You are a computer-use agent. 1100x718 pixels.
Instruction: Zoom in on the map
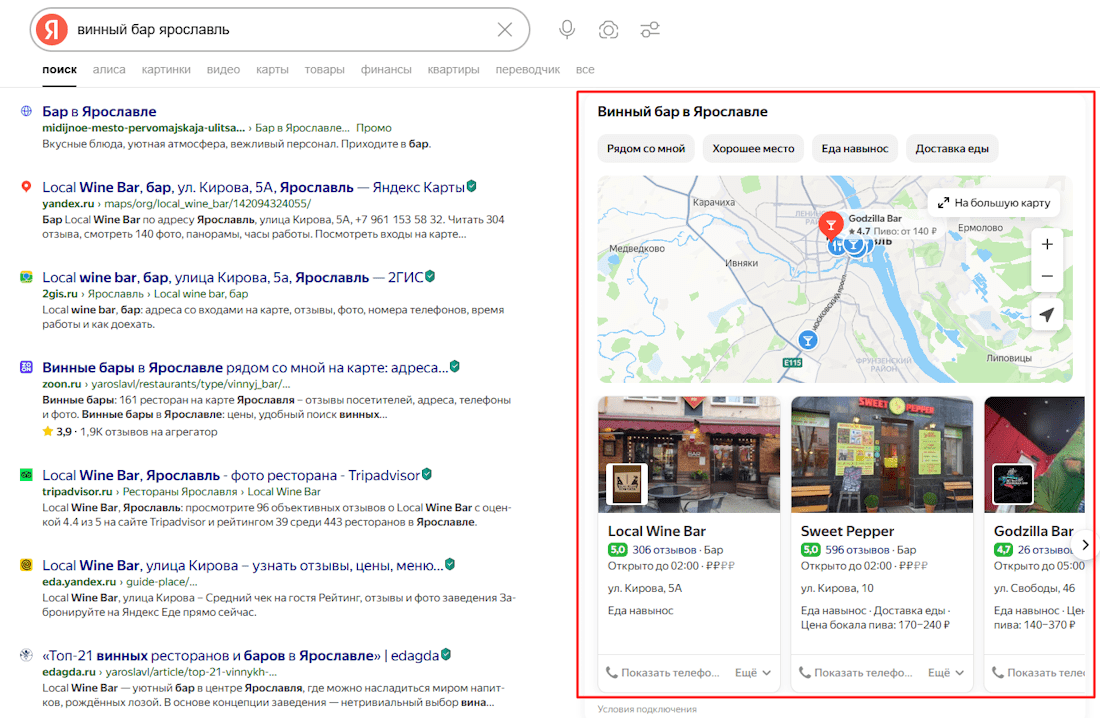1047,244
